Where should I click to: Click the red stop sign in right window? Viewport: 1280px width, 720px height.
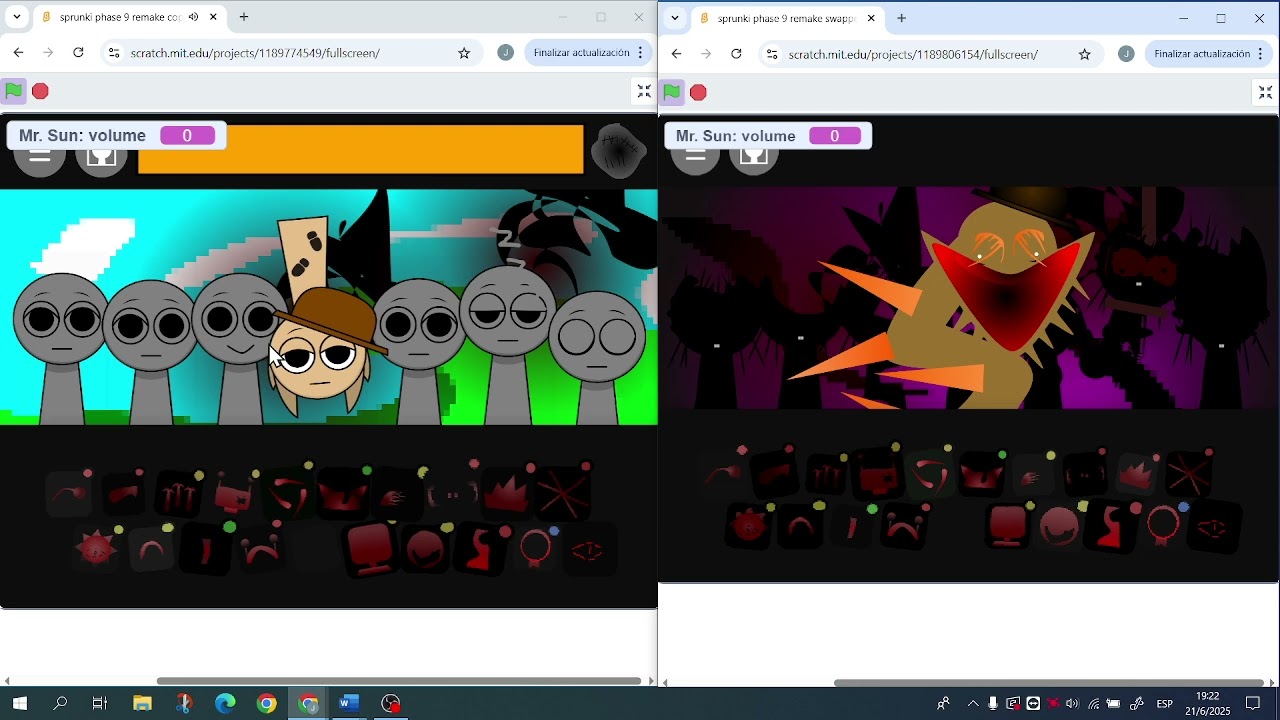coord(699,93)
